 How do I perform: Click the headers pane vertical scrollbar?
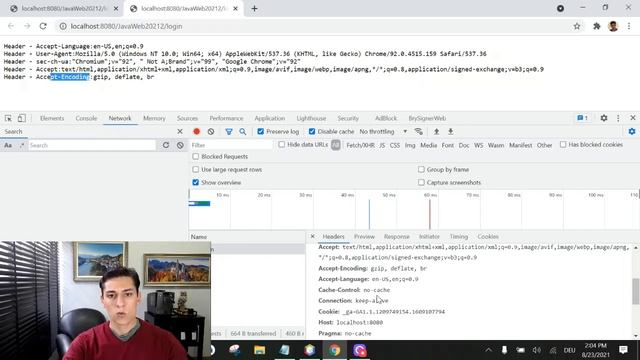coord(636,291)
